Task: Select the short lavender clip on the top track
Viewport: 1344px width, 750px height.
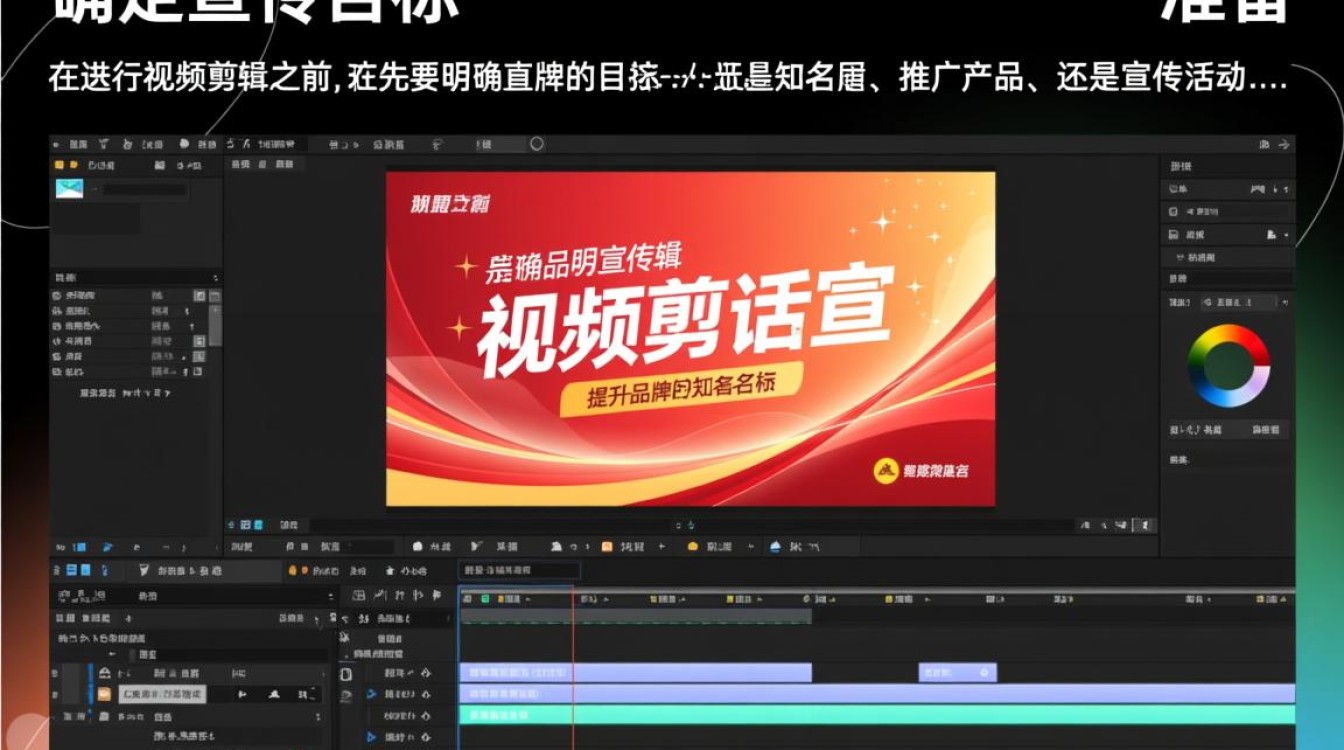Action: 957,673
